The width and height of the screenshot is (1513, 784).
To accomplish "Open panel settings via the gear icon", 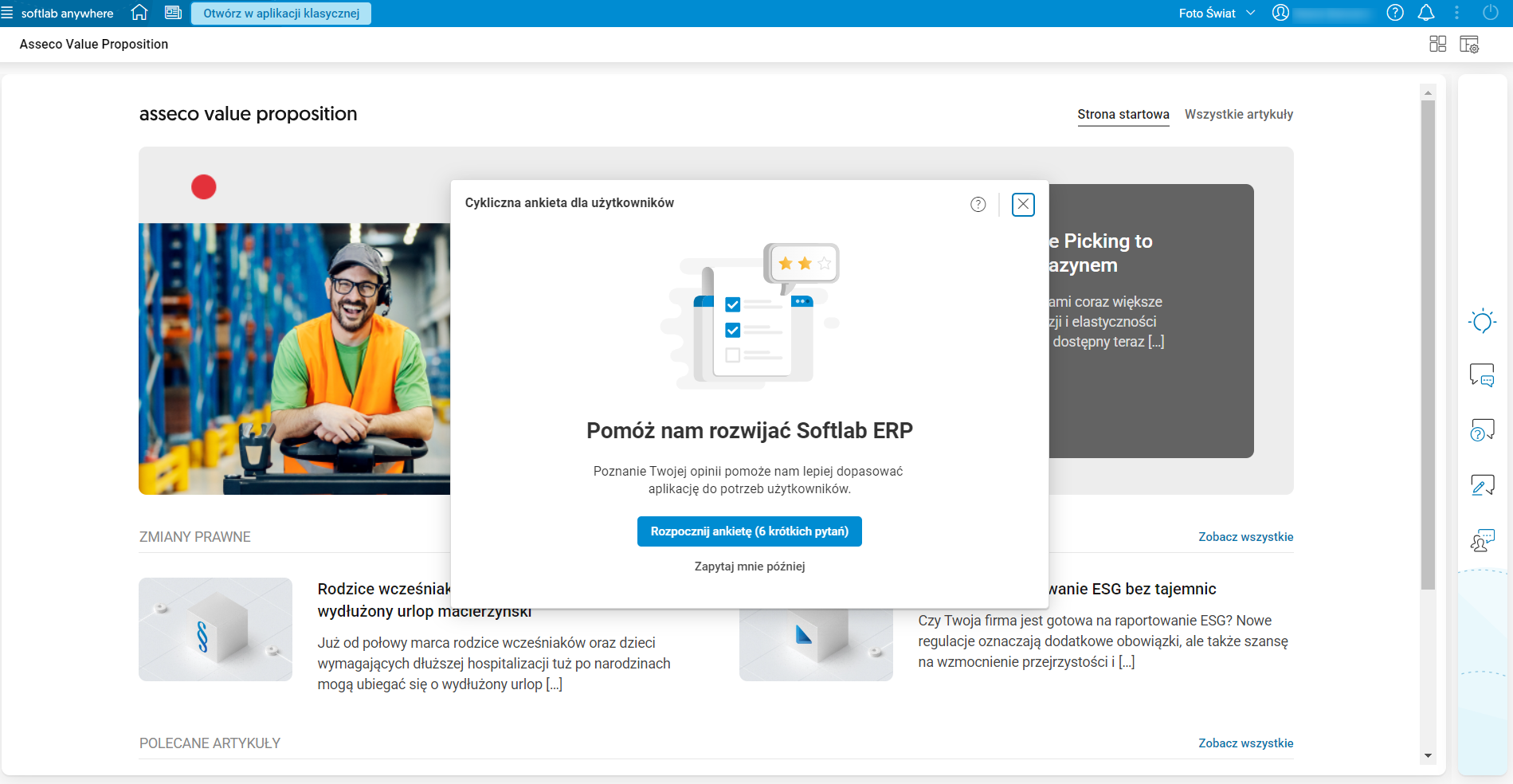I will [x=1470, y=44].
